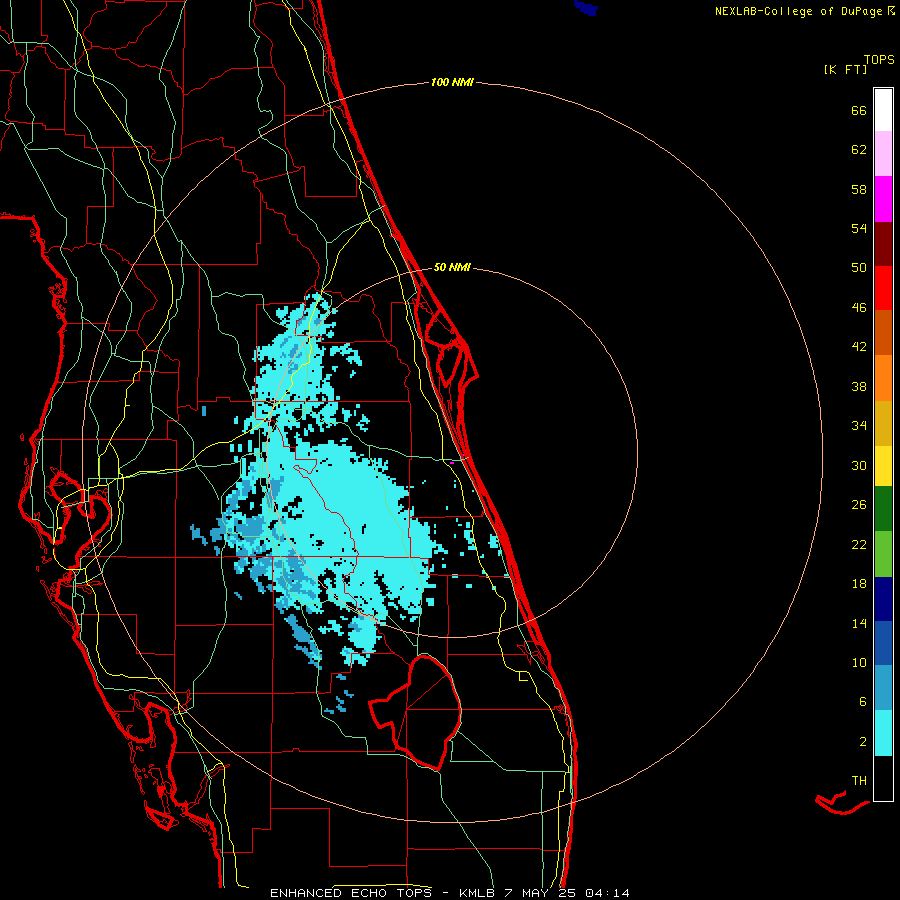Image resolution: width=900 pixels, height=900 pixels.
Task: Click the '[K FT]' legend units label
Action: click(x=845, y=70)
